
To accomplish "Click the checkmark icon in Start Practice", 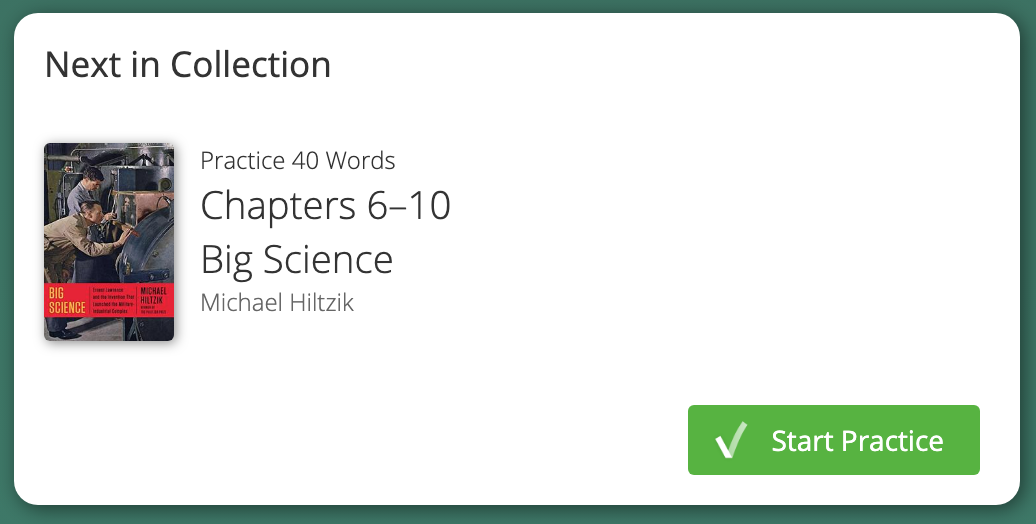I will pyautogui.click(x=732, y=440).
